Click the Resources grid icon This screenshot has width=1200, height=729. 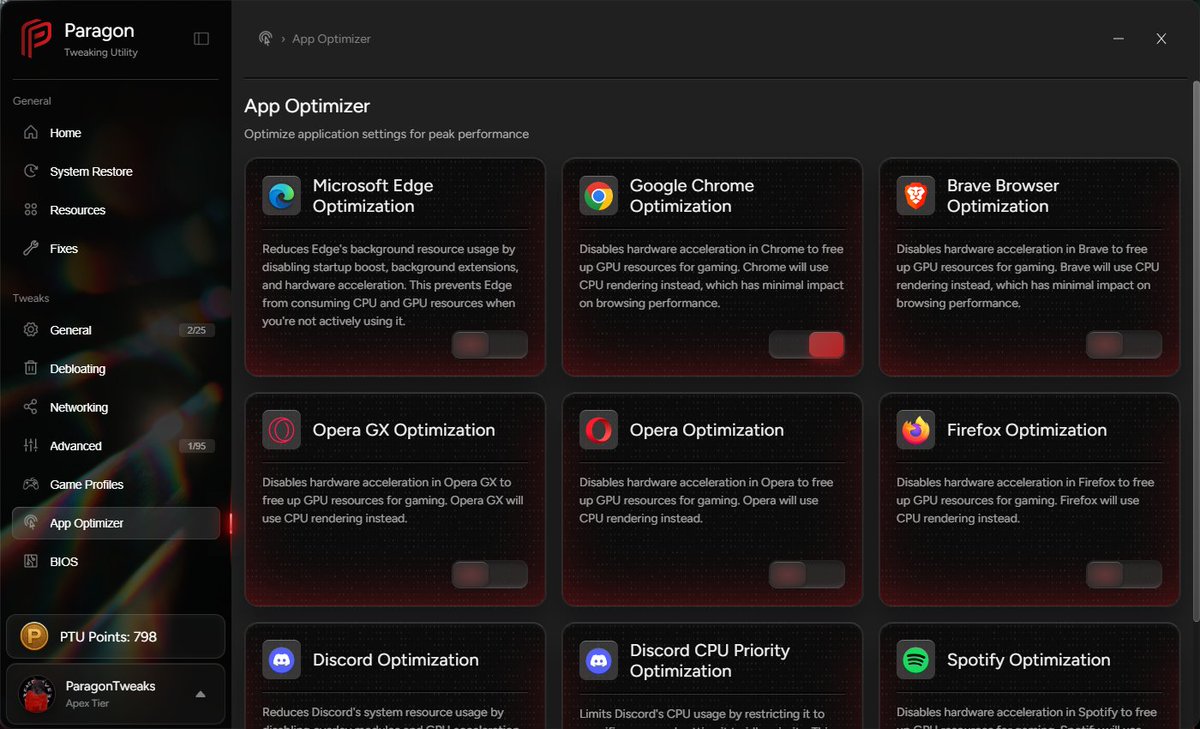(31, 210)
